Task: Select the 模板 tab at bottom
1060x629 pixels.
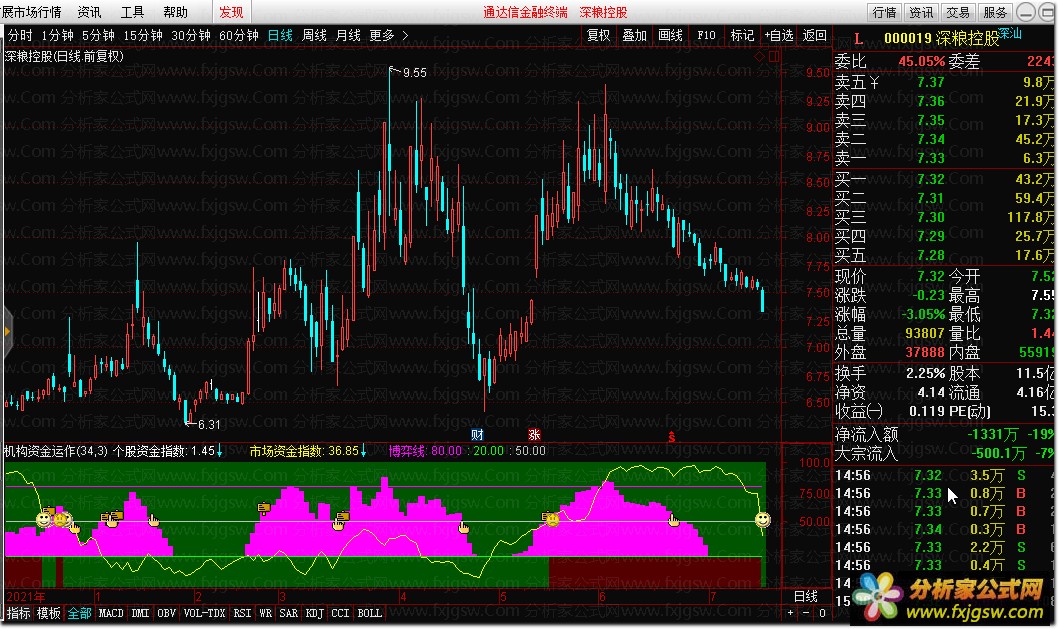Action: 49,613
